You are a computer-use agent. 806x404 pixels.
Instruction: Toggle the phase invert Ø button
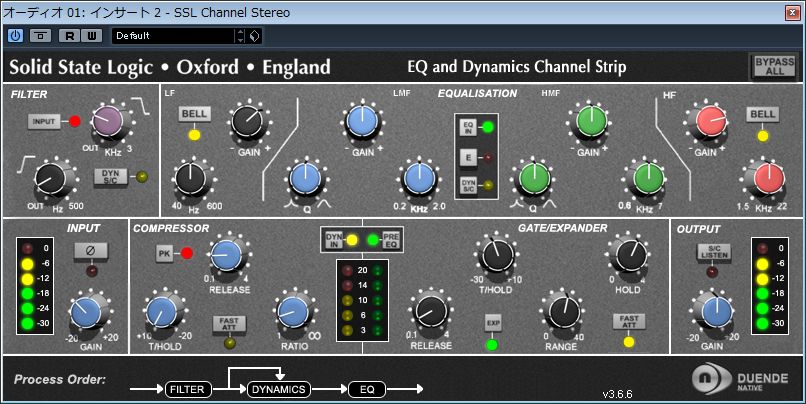click(x=90, y=251)
